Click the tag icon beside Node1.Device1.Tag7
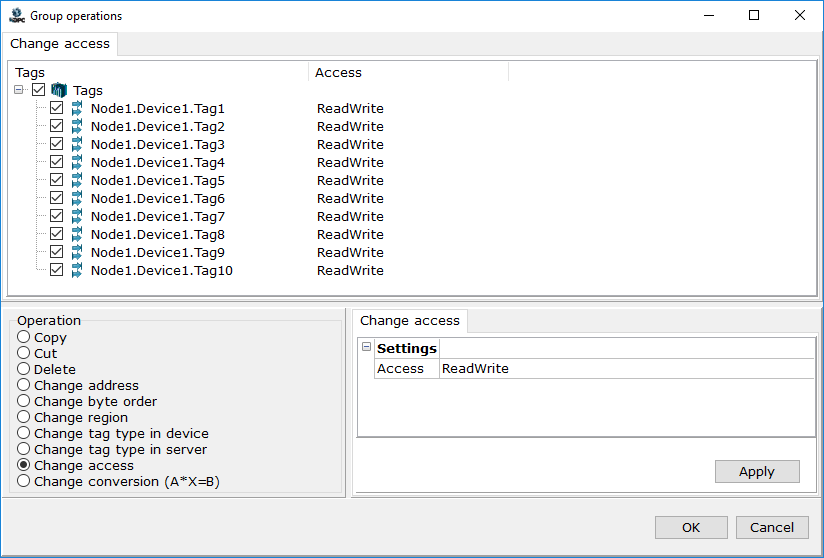The width and height of the screenshot is (824, 558). coord(77,216)
